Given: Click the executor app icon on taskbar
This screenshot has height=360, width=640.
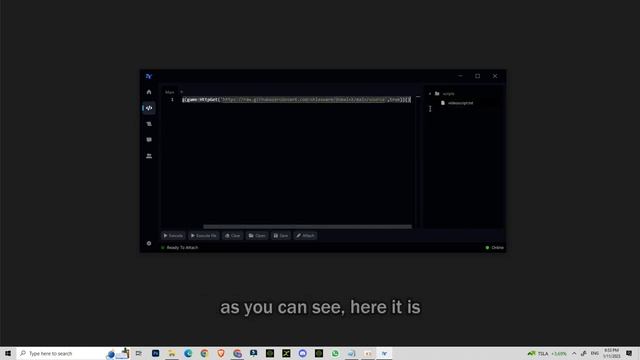Looking at the screenshot, I should tap(384, 353).
